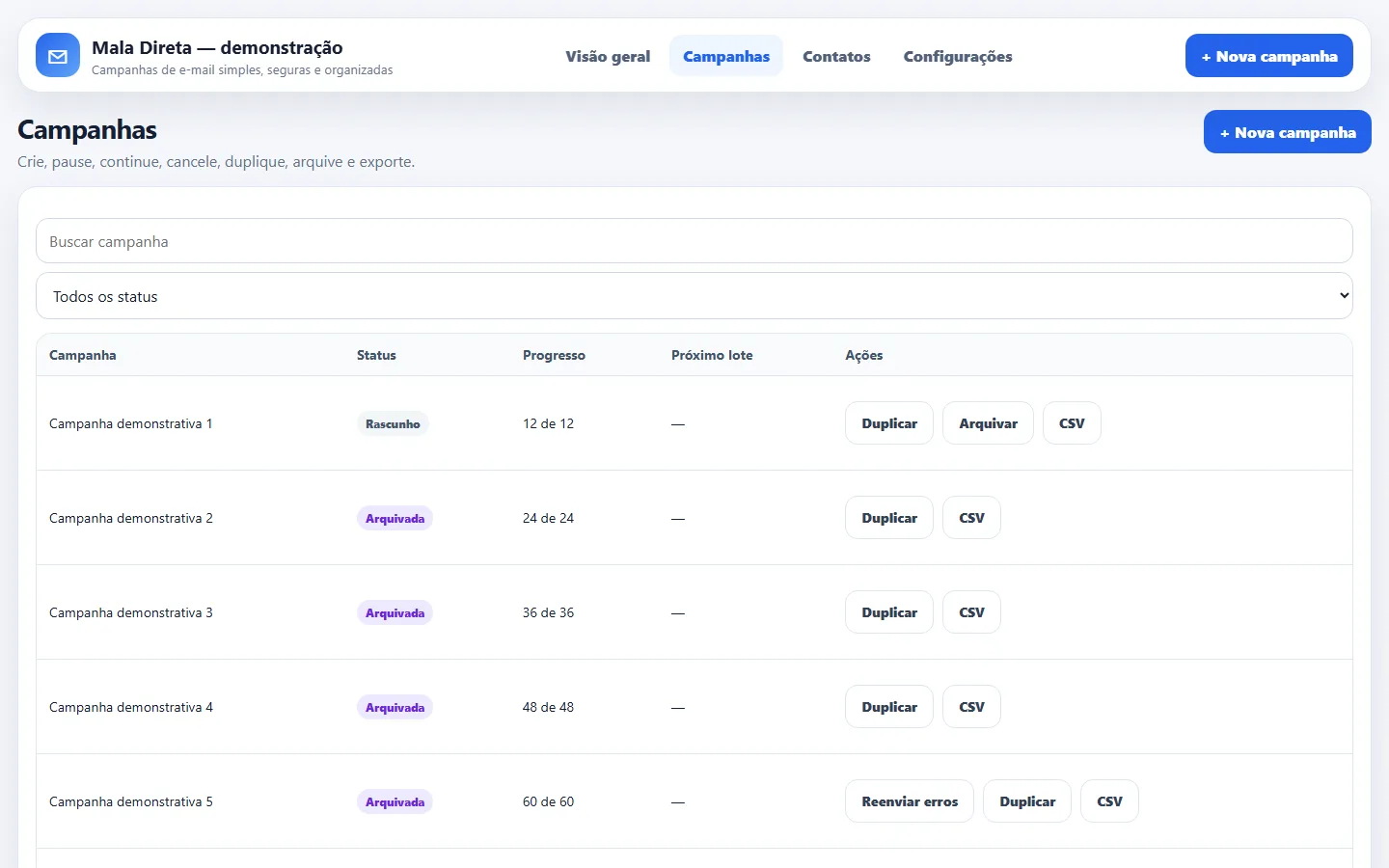Image resolution: width=1389 pixels, height=868 pixels.
Task: Click the 24 de 24 progress value
Action: [548, 518]
